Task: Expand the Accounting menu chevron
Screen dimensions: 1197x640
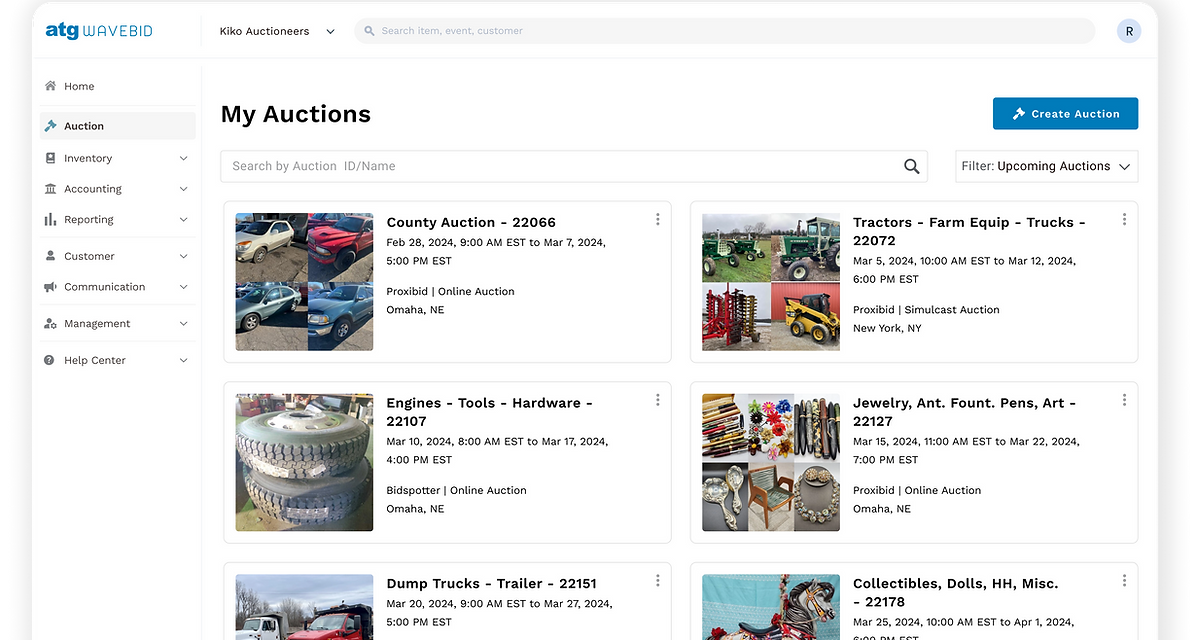Action: tap(183, 189)
